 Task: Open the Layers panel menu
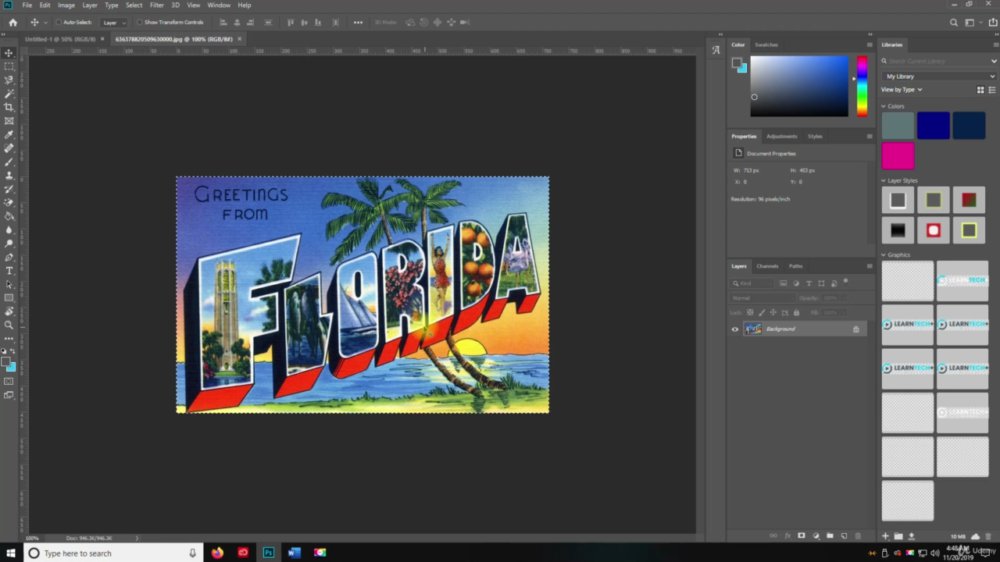pyautogui.click(x=869, y=266)
